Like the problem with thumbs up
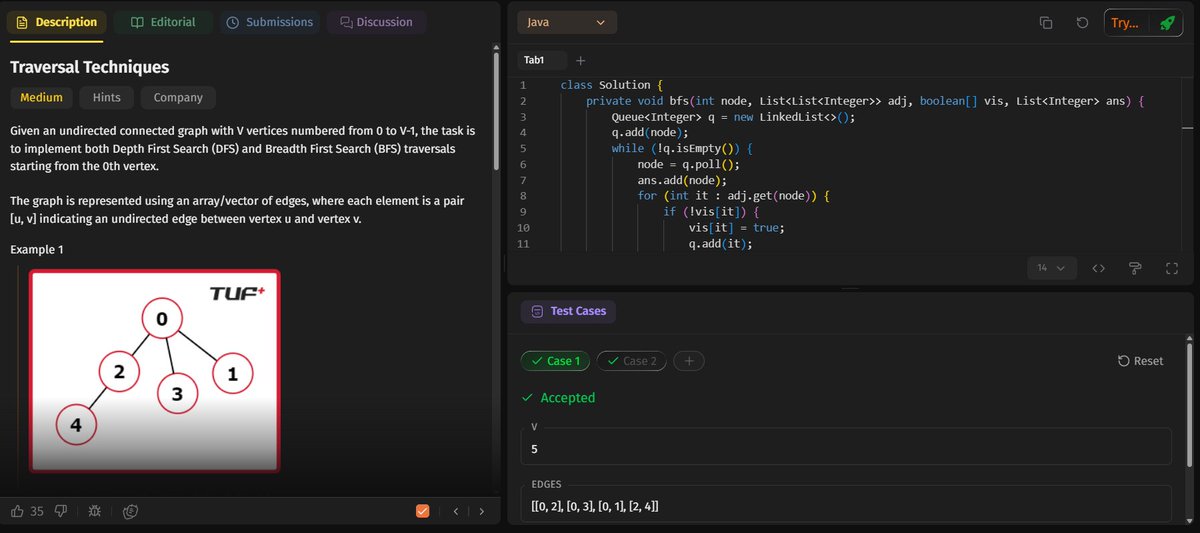The width and height of the screenshot is (1200, 533). click(x=17, y=511)
